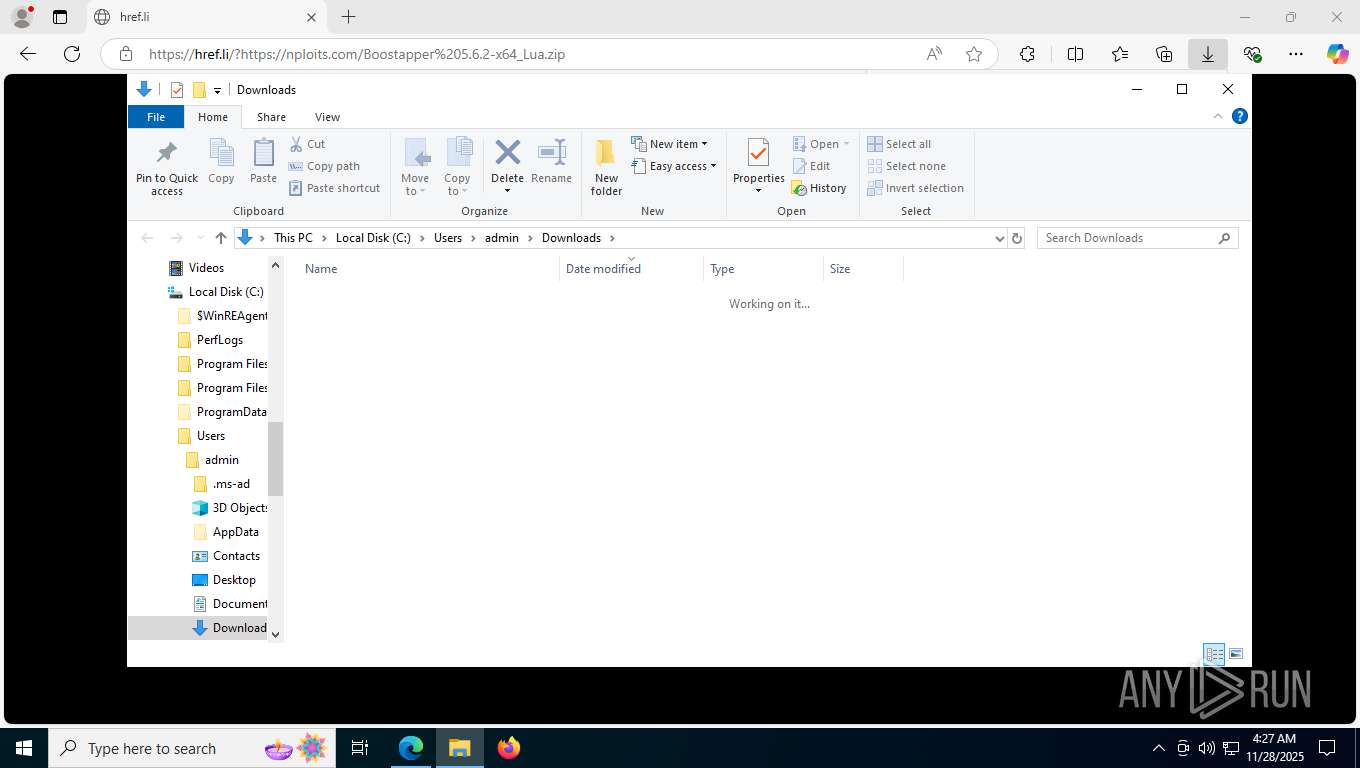Switch to the View ribbon tab

point(327,117)
